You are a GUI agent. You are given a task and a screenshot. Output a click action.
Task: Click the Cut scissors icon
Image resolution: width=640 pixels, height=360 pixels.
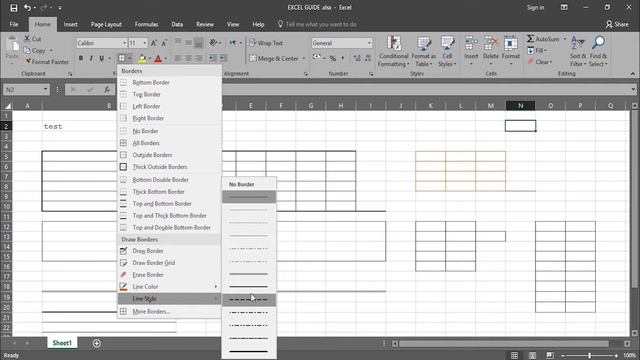coord(27,39)
